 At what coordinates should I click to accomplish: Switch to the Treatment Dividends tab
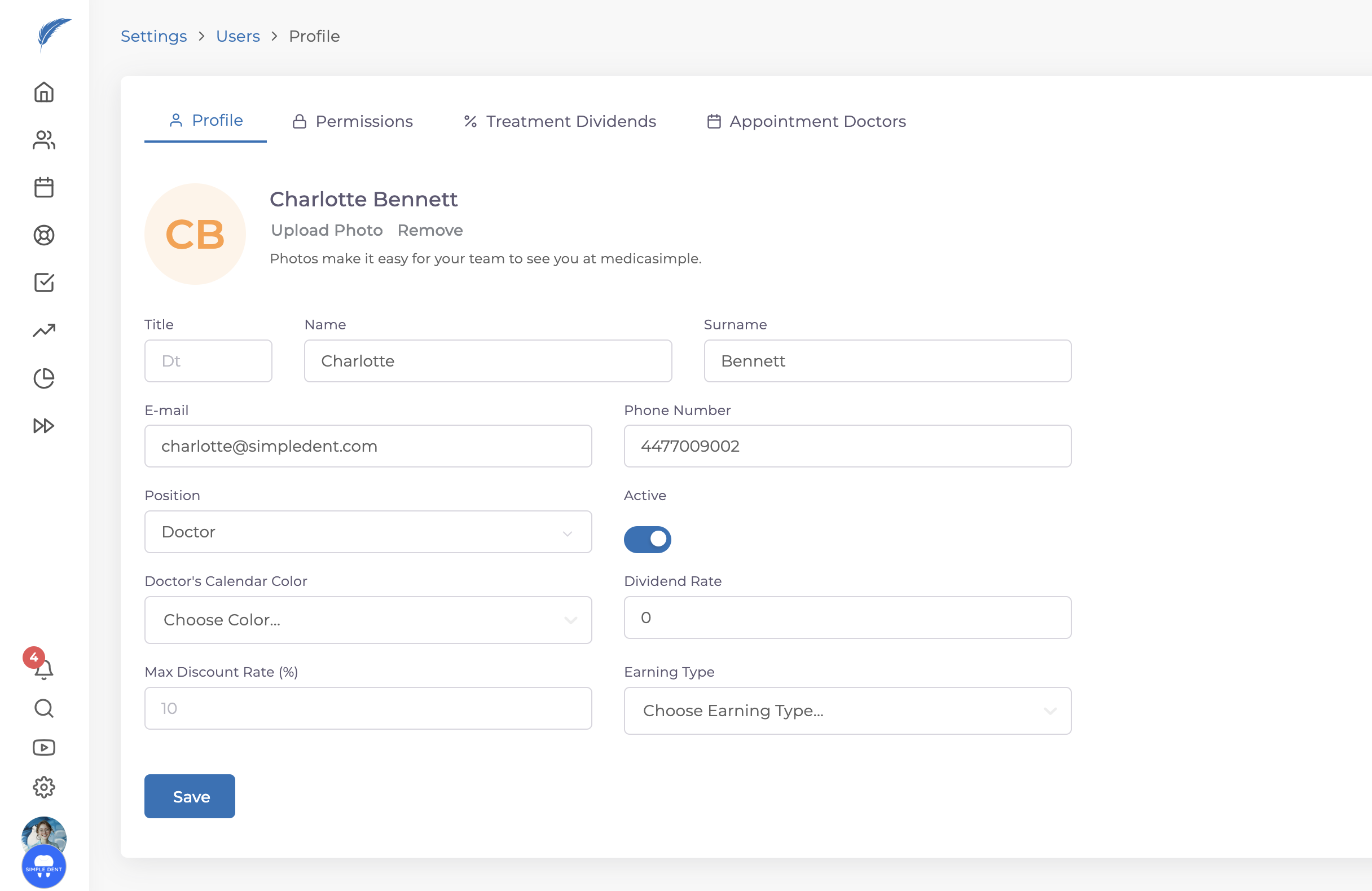(560, 121)
